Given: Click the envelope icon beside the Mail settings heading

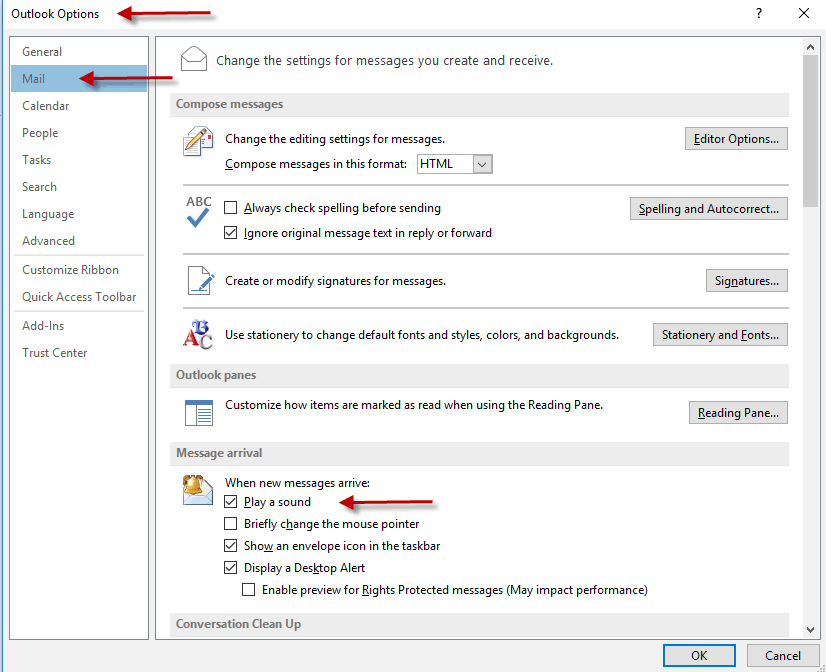Looking at the screenshot, I should click(x=193, y=59).
